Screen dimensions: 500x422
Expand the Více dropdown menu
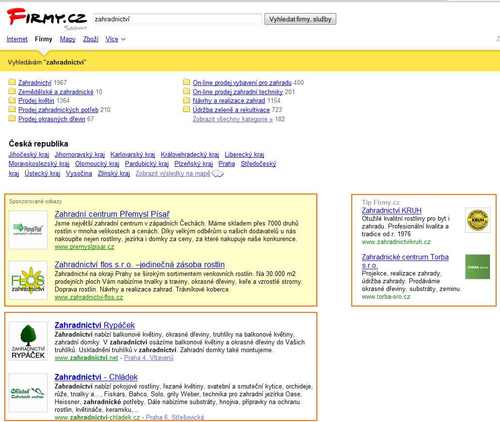[115, 39]
